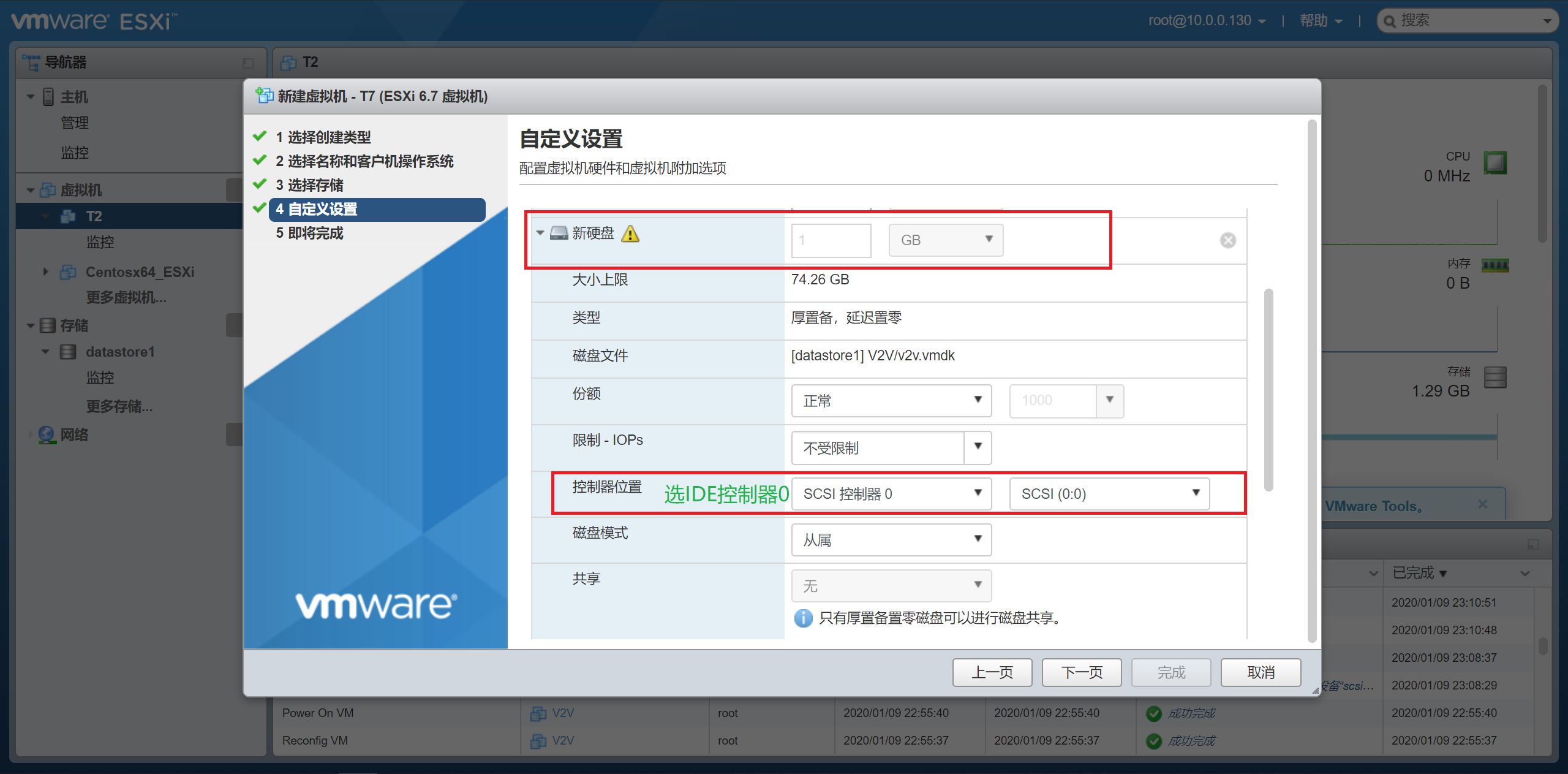Click the hardware list inner scrollbar
Screen dimensions: 1568x774
click(x=1268, y=390)
